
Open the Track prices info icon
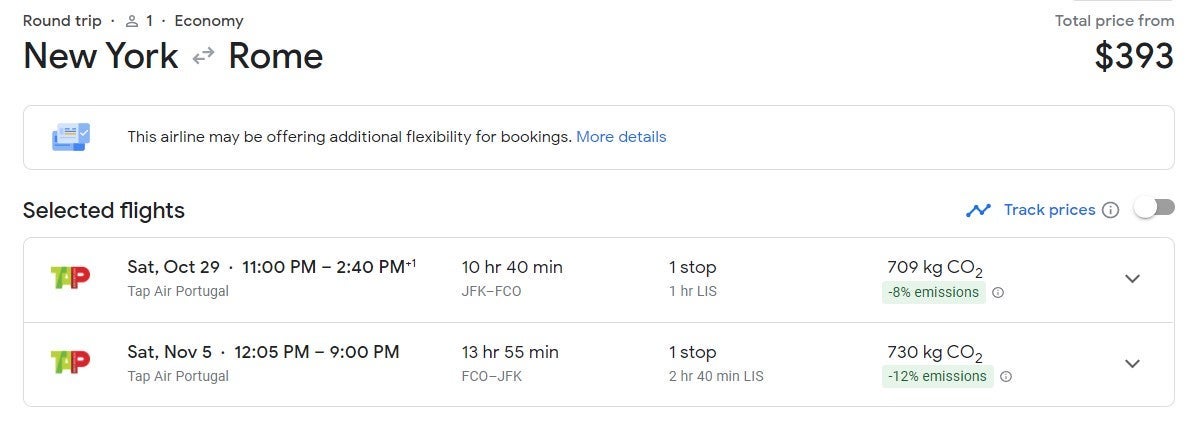1110,210
